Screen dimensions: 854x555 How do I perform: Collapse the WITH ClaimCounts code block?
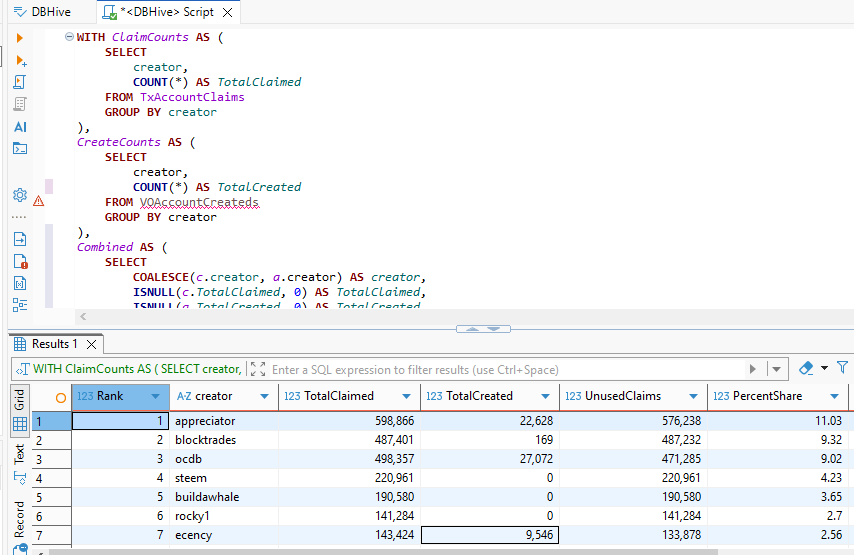(69, 37)
